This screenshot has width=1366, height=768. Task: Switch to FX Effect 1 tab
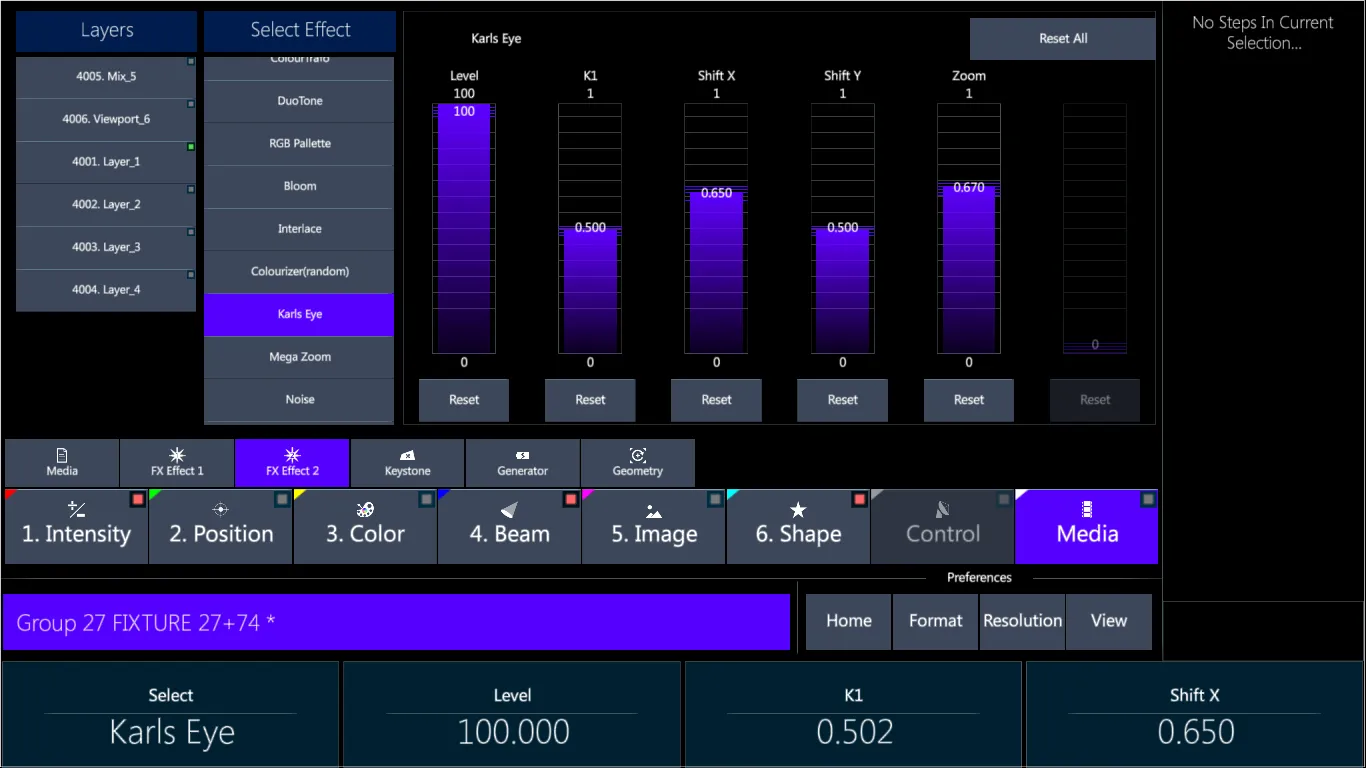pos(177,463)
